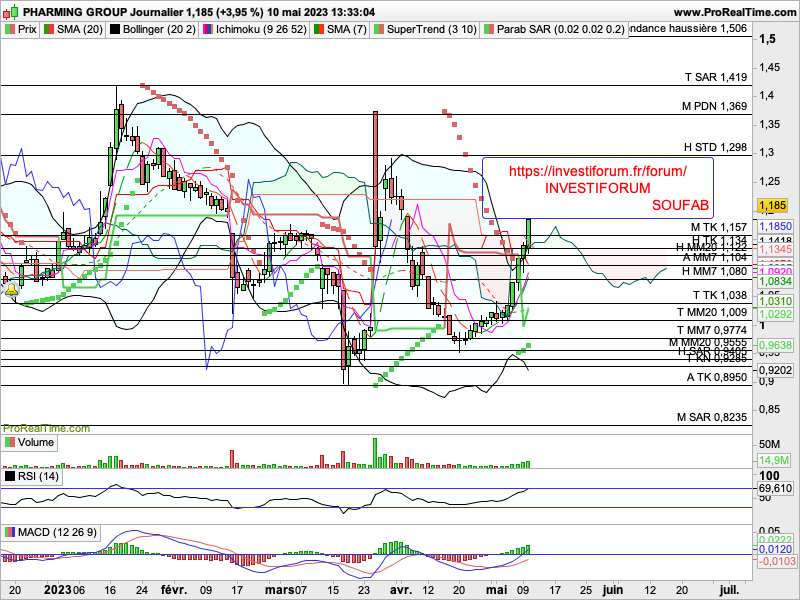Click the 0,0222 MACD histogram value tag
Image resolution: width=800 pixels, height=600 pixels.
pyautogui.click(x=776, y=540)
